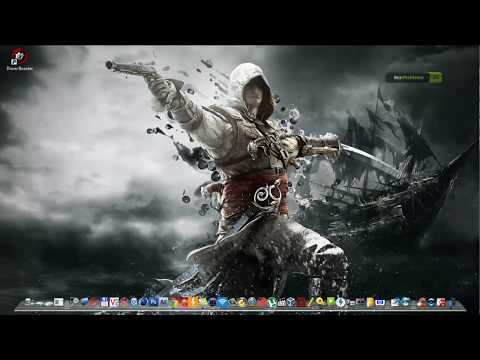Screen dimensions: 480x360
Task: Open the bright green square icon in the dock
Action: (x=331, y=302)
